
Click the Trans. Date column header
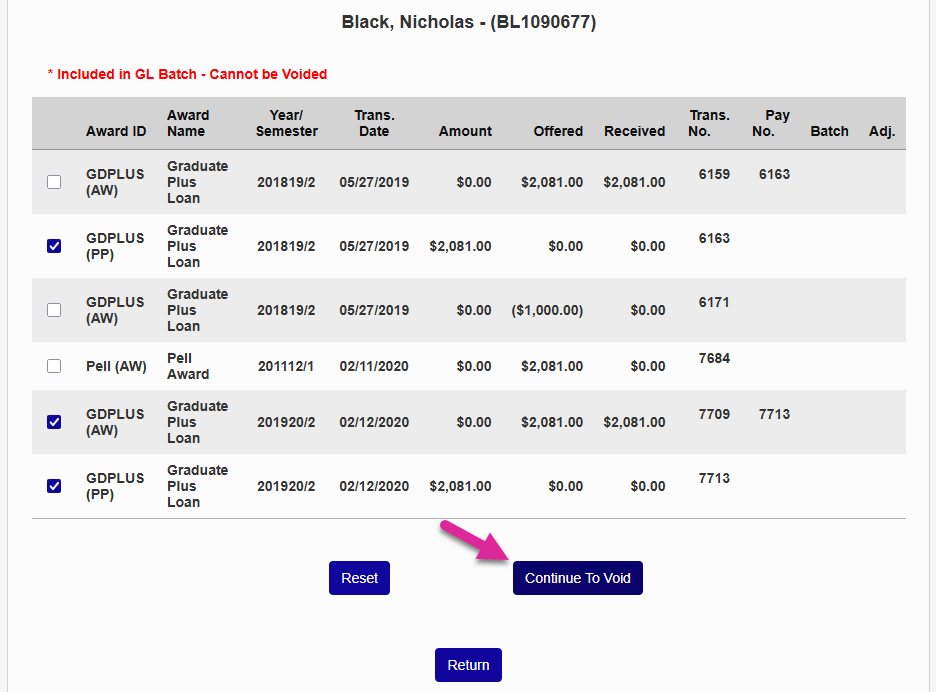click(374, 123)
